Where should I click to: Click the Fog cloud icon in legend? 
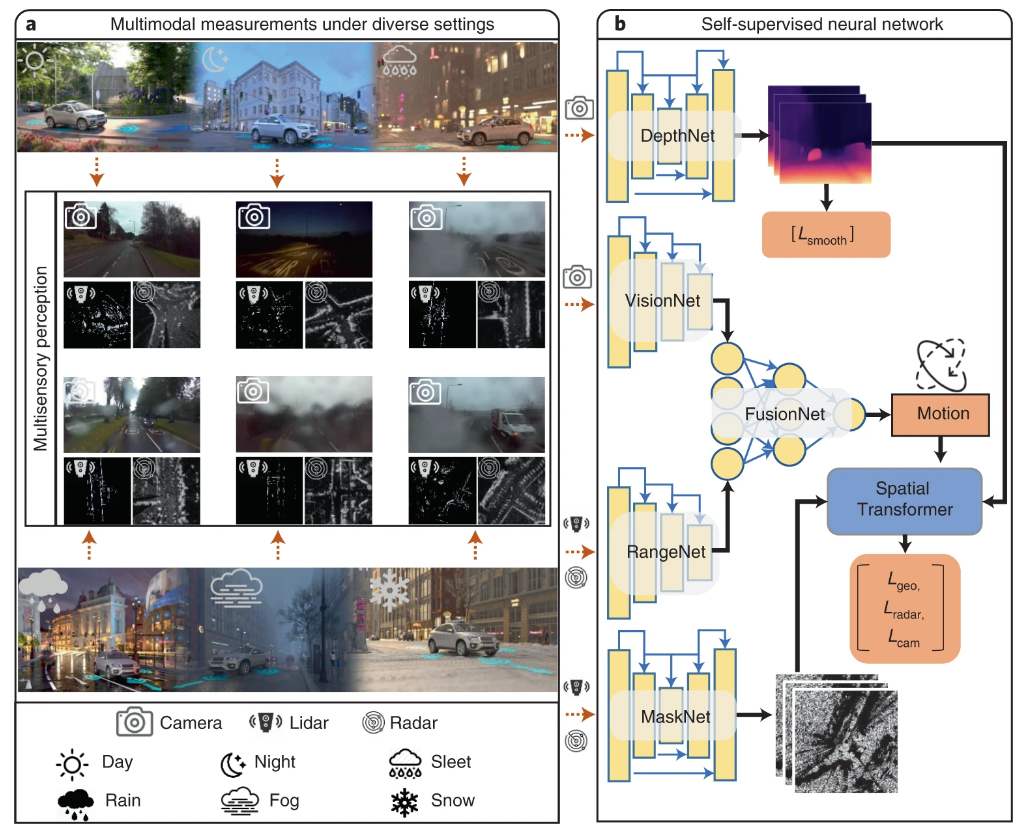pyautogui.click(x=240, y=801)
